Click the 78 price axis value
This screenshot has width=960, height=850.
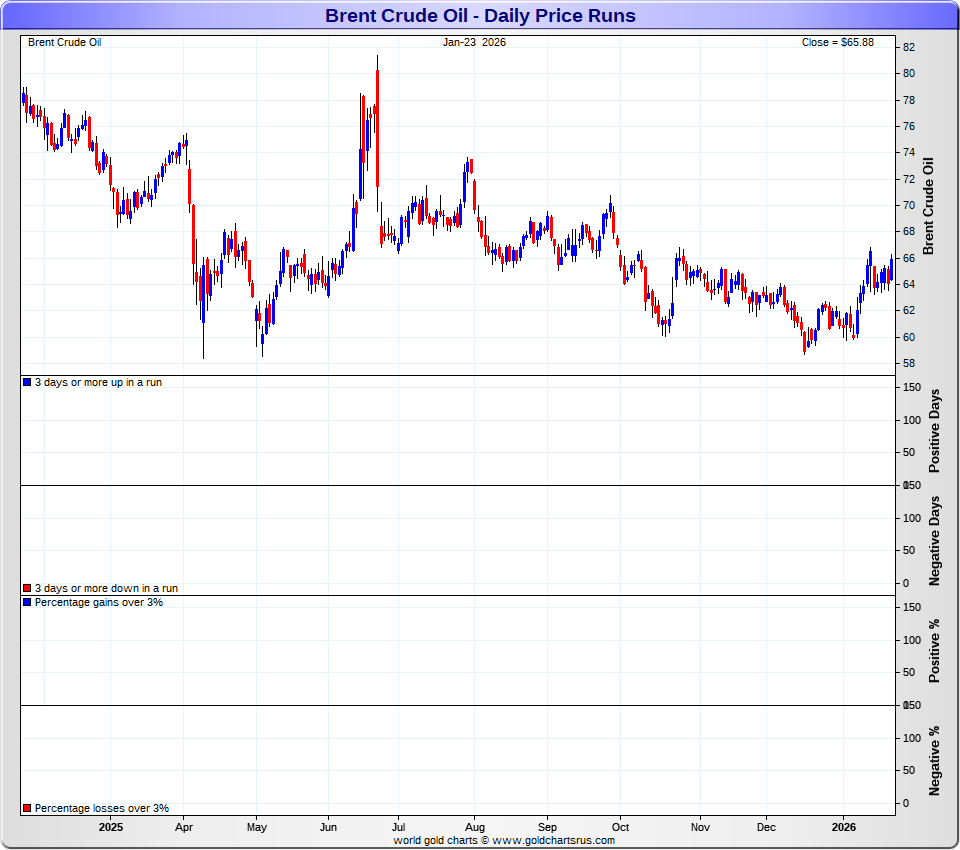909,100
